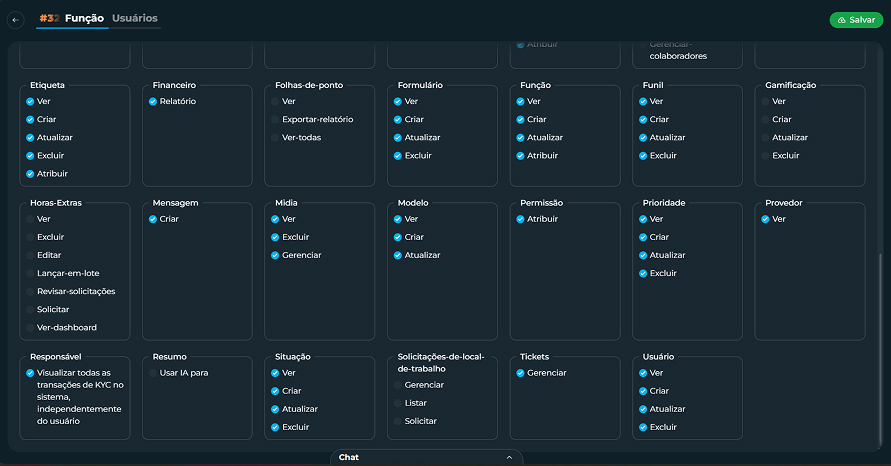The height and width of the screenshot is (466, 891).
Task: Click the vertical scrollbar on the right
Action: [x=881, y=350]
